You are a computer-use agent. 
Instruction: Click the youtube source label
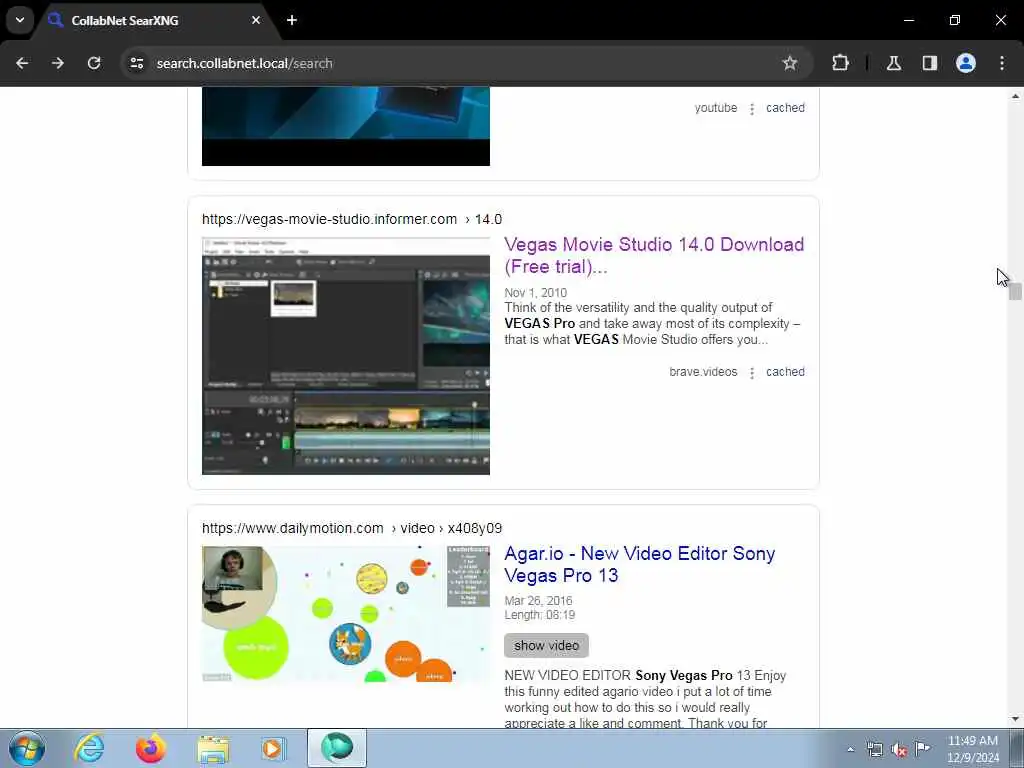tap(716, 108)
